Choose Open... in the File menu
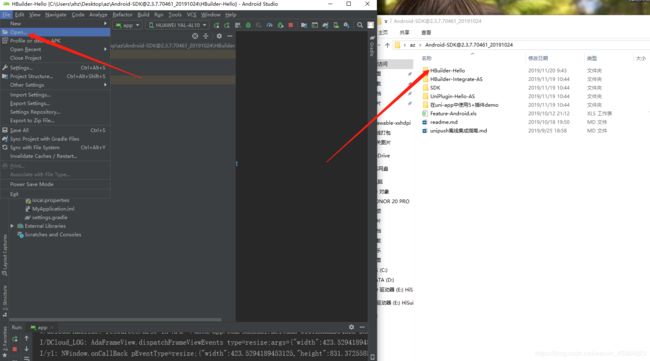This screenshot has height=361, width=650. [x=55, y=32]
